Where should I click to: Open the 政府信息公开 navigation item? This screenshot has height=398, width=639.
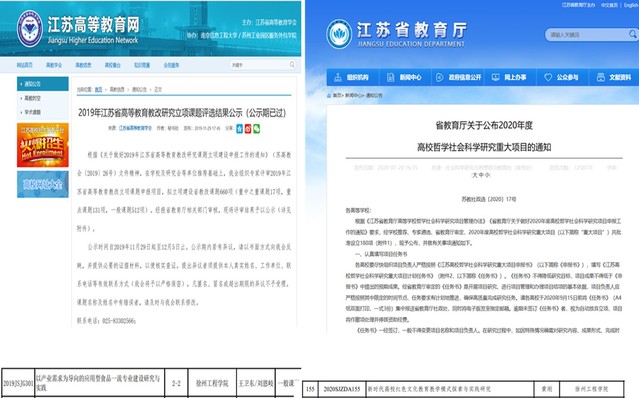coord(458,77)
